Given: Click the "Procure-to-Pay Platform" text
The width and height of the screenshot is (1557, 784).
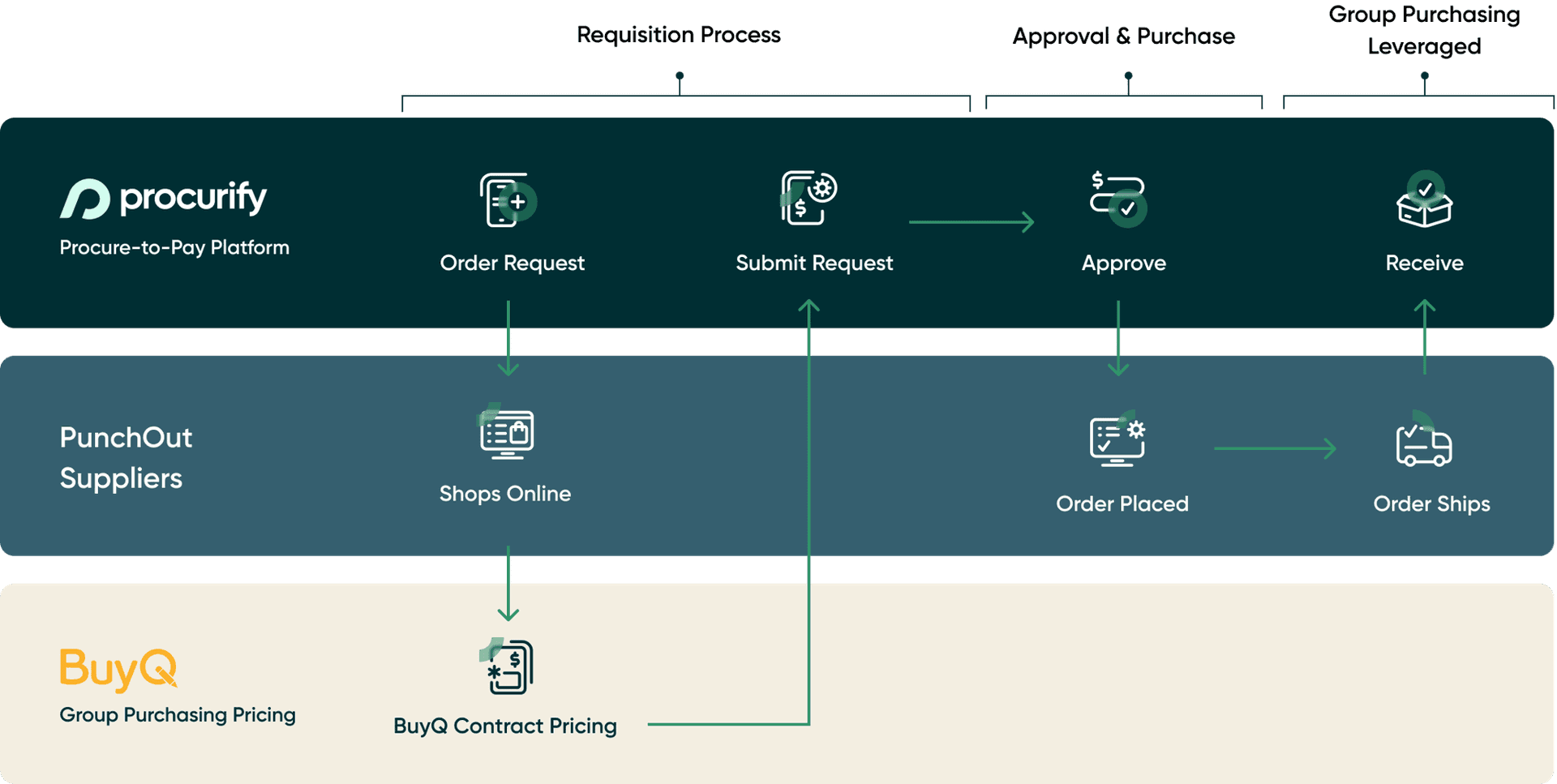Looking at the screenshot, I should point(174,247).
